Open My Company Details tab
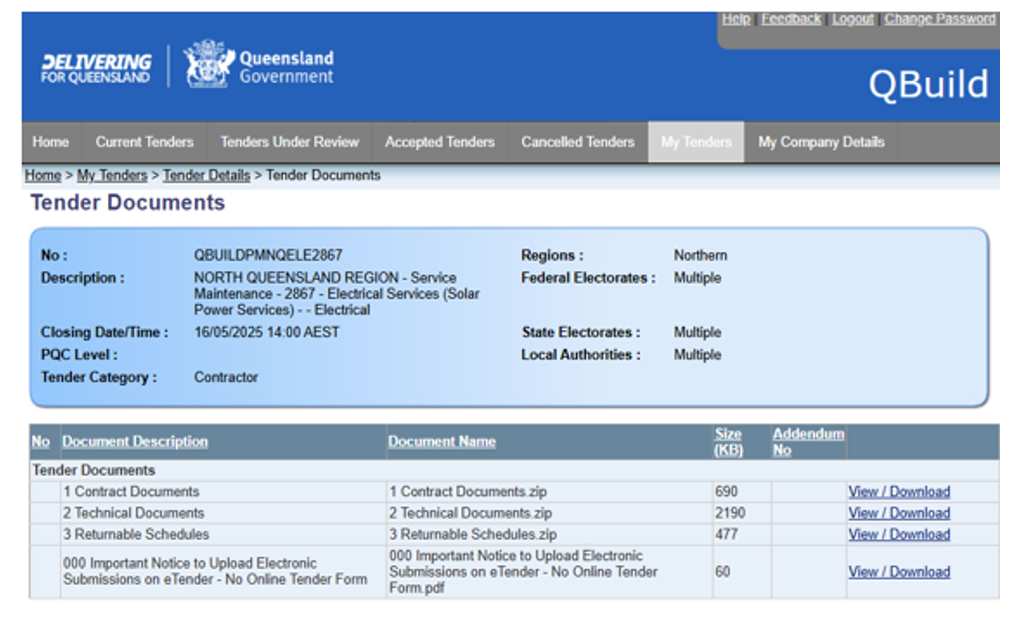The width and height of the screenshot is (1036, 625). pyautogui.click(x=820, y=142)
